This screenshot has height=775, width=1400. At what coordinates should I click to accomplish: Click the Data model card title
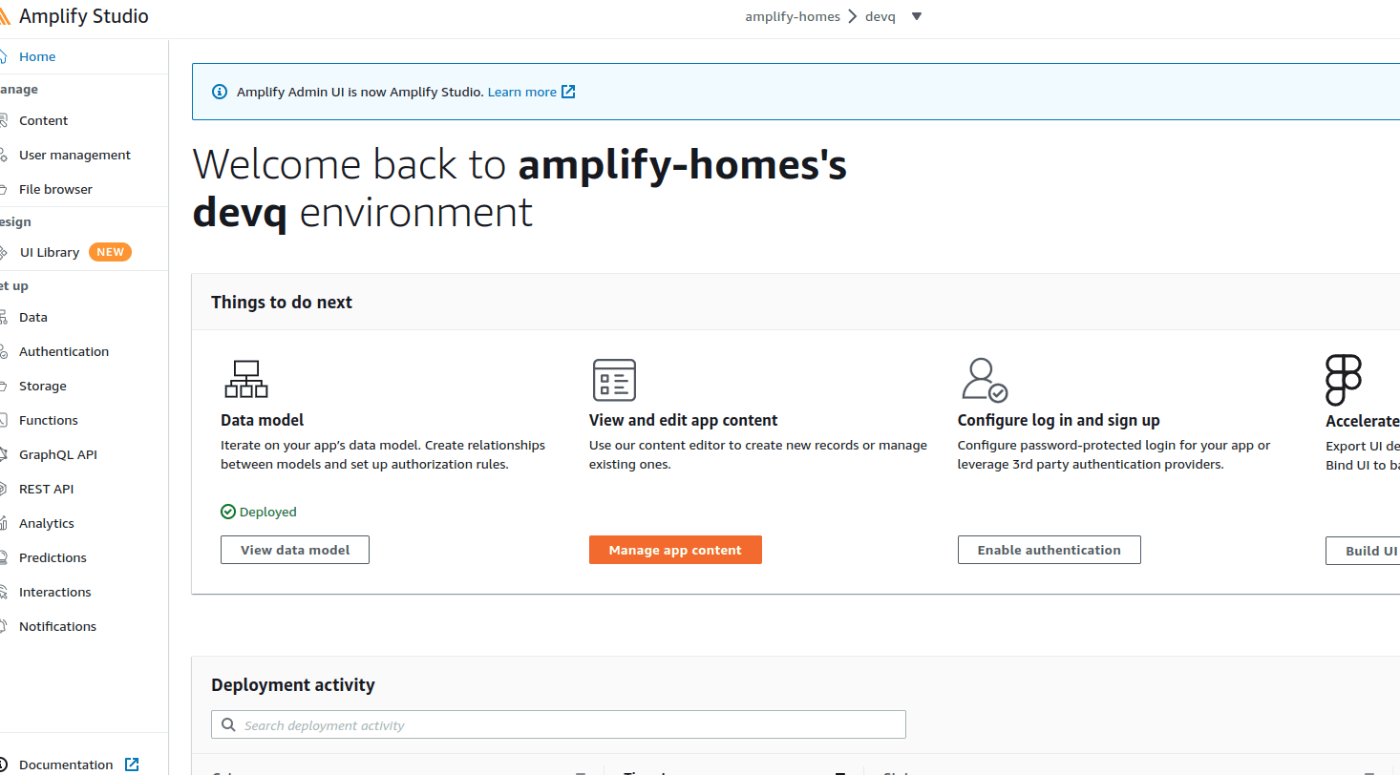click(262, 421)
